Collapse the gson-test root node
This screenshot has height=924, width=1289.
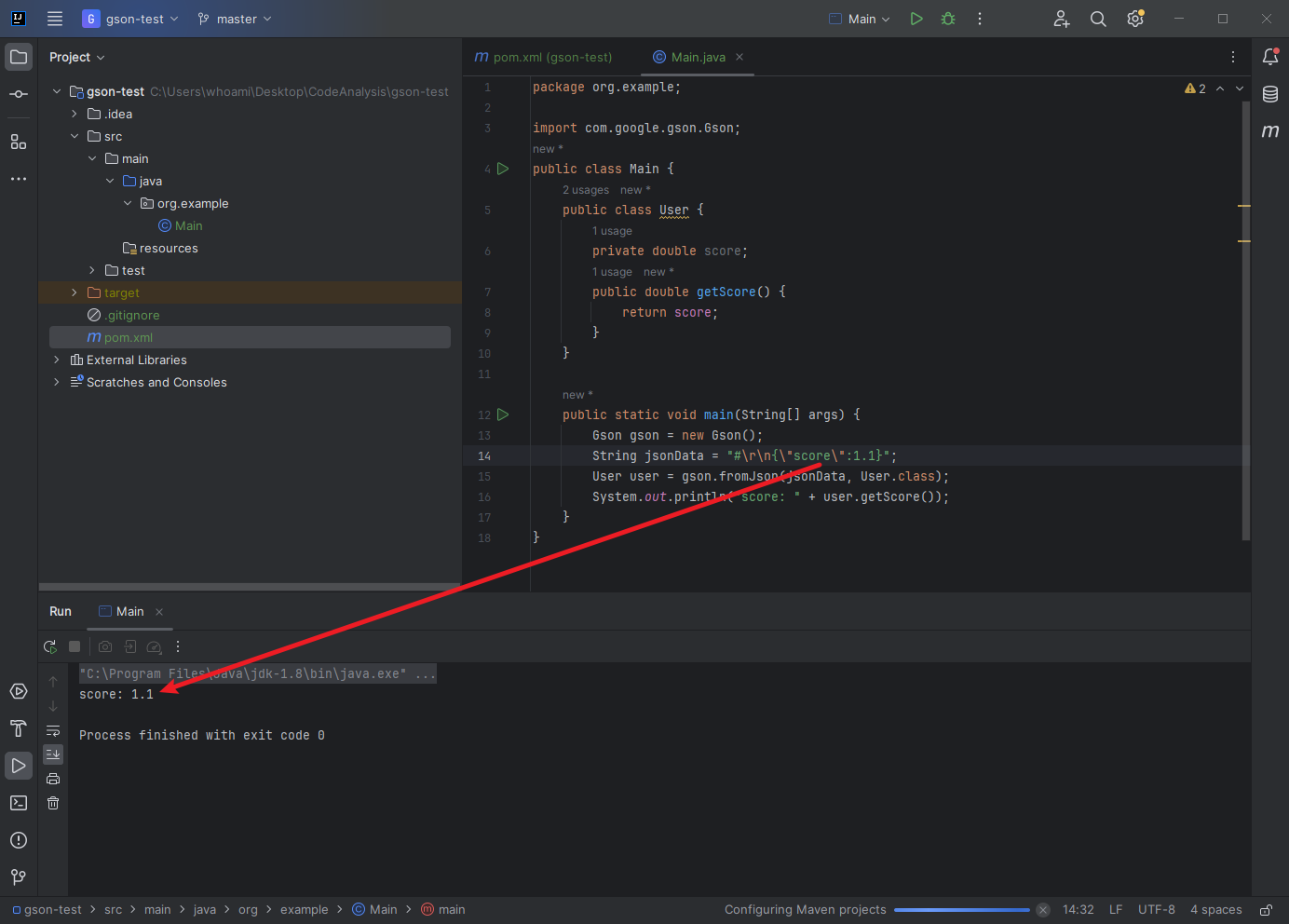pyautogui.click(x=57, y=91)
